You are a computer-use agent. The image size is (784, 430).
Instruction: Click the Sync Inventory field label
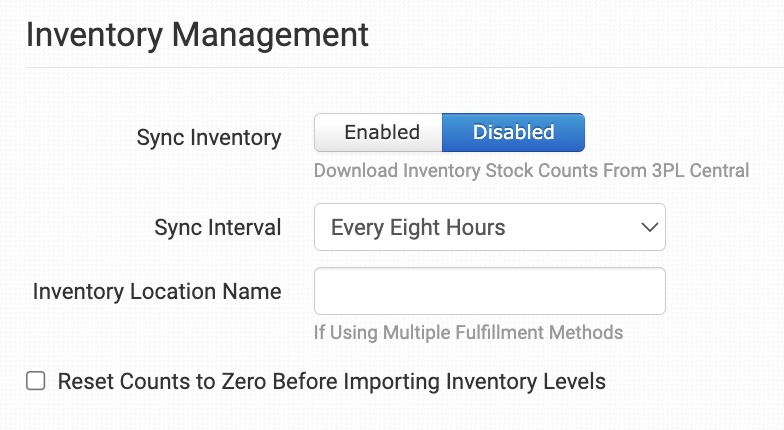pos(208,138)
